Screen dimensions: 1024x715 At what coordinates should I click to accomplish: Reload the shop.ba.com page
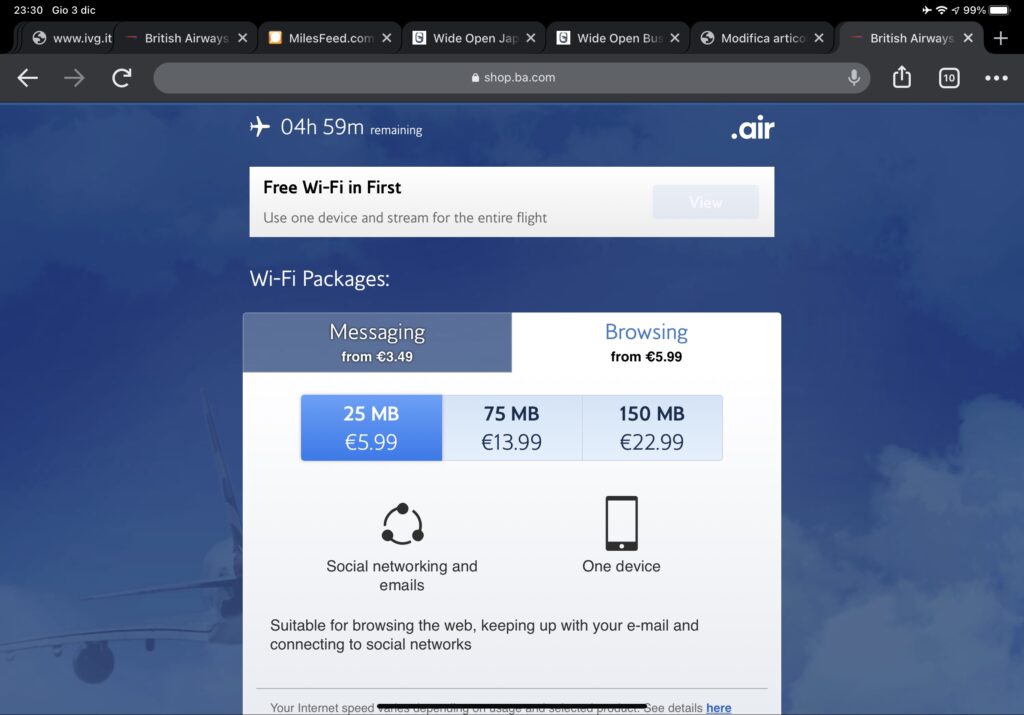coord(121,78)
